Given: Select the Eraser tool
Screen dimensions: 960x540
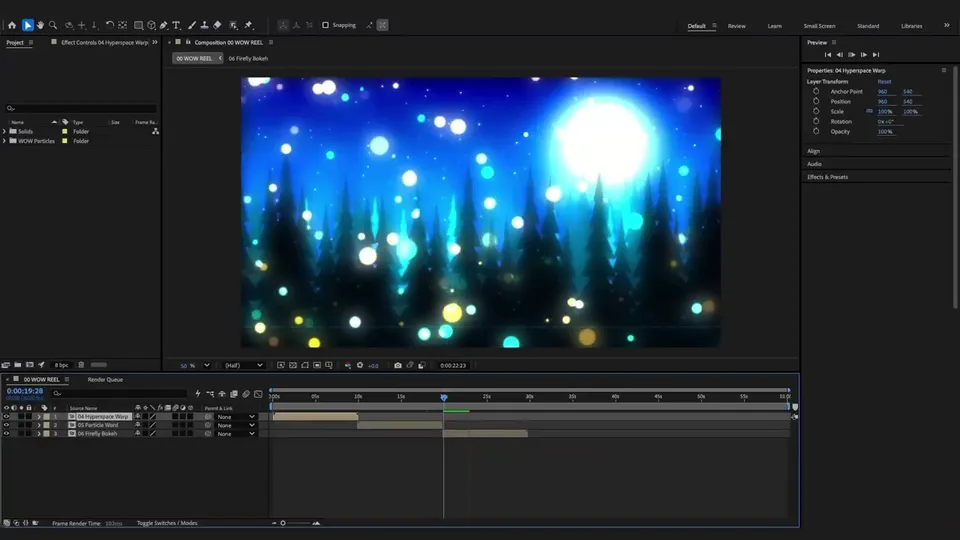Looking at the screenshot, I should pos(217,25).
